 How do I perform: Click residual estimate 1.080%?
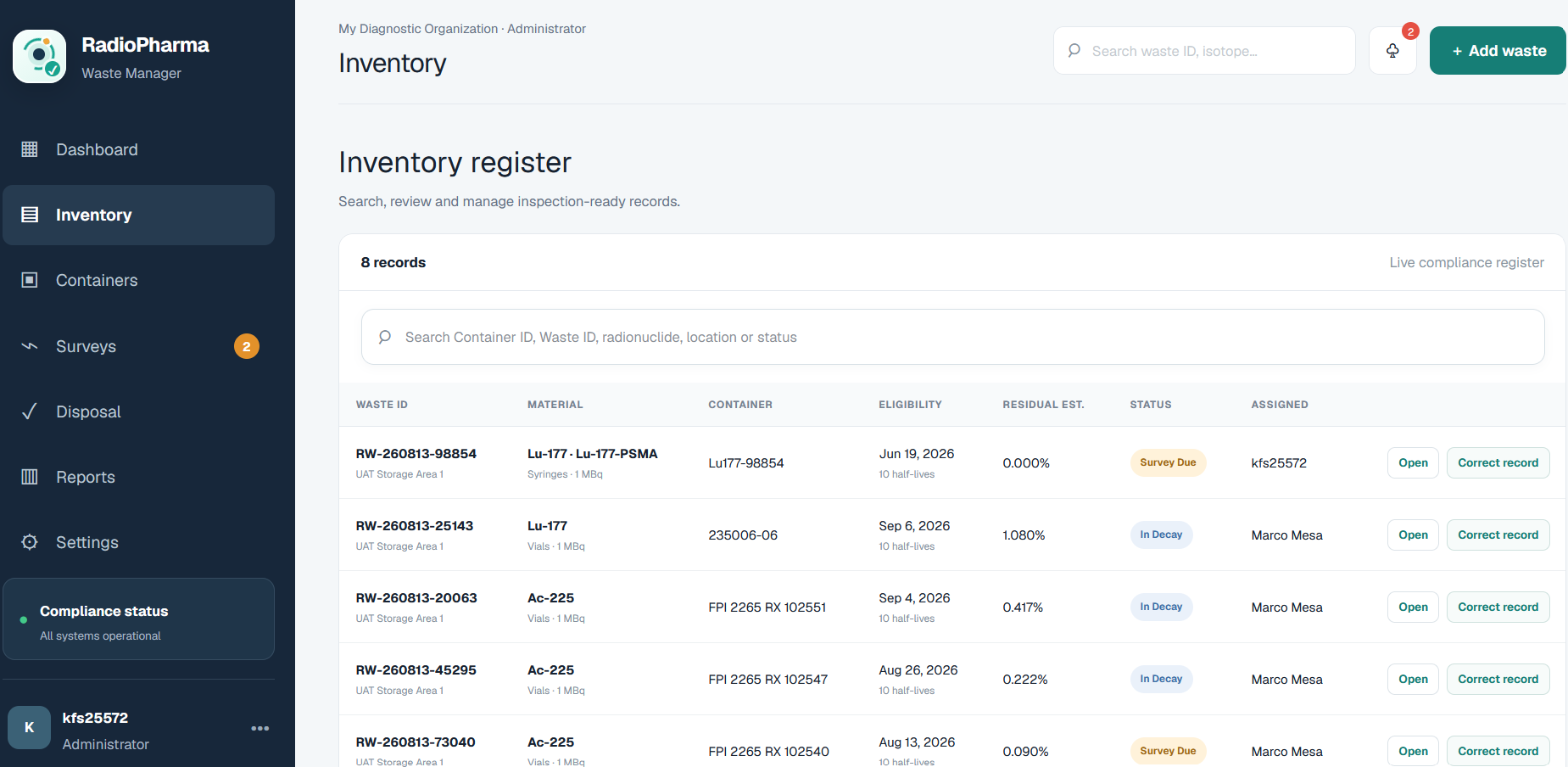(x=1024, y=535)
